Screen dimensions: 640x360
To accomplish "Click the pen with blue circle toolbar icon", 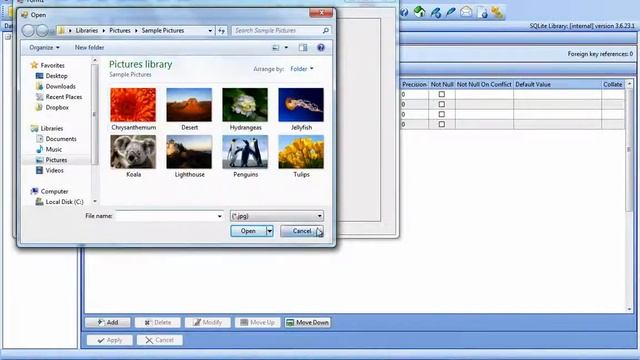I will (436, 13).
